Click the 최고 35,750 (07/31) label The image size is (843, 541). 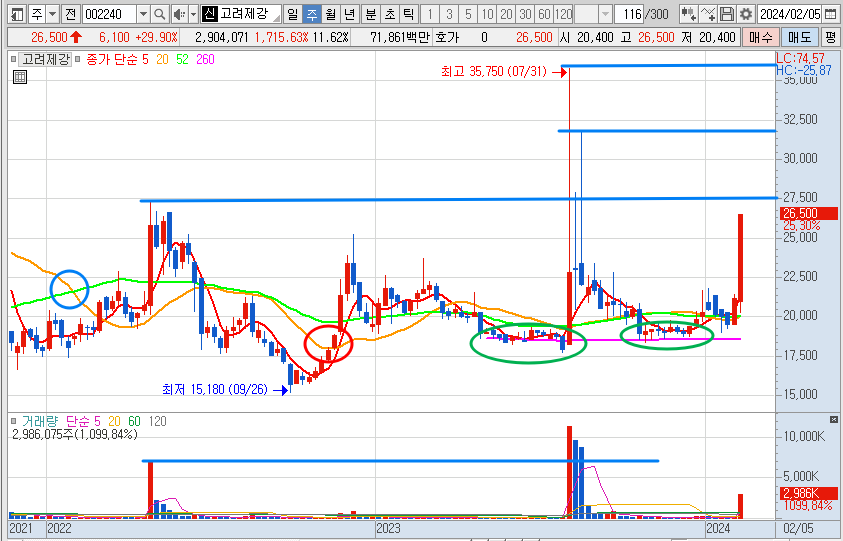[494, 72]
